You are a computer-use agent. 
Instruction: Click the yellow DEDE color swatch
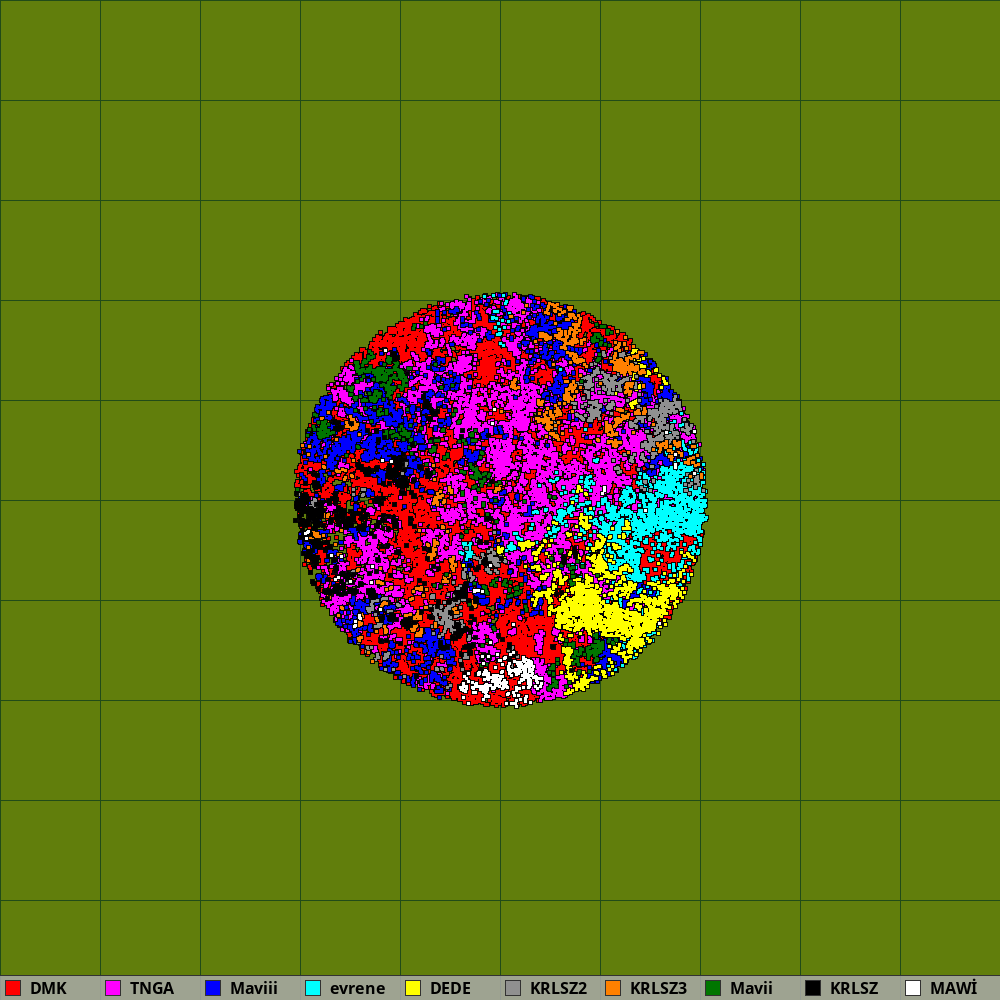tap(413, 988)
